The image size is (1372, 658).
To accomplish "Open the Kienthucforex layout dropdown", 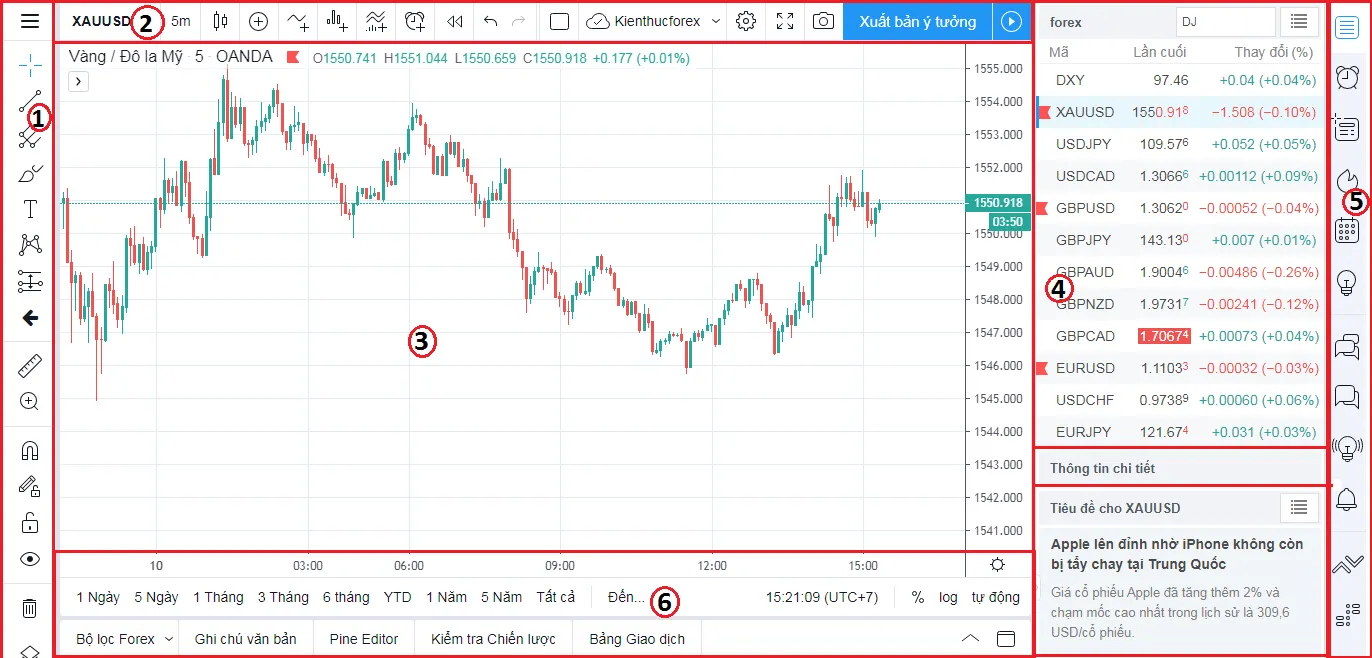I will tap(655, 21).
